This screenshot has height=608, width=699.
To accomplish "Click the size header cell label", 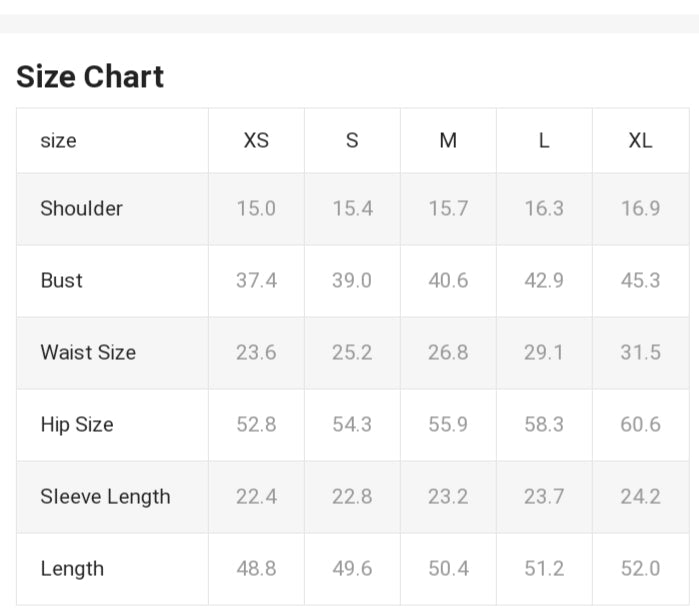I will (58, 141).
